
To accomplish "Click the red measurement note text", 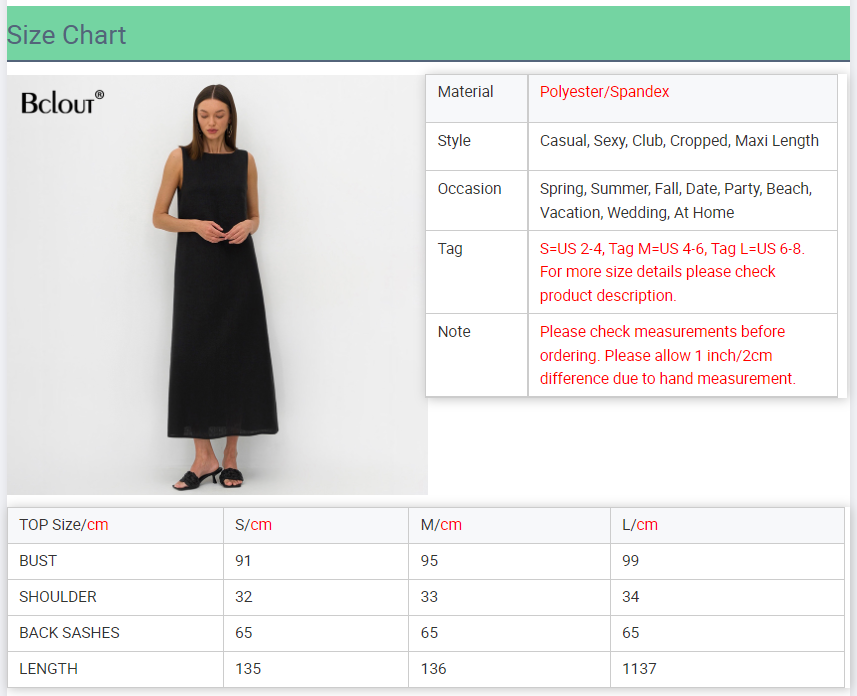I will (667, 355).
